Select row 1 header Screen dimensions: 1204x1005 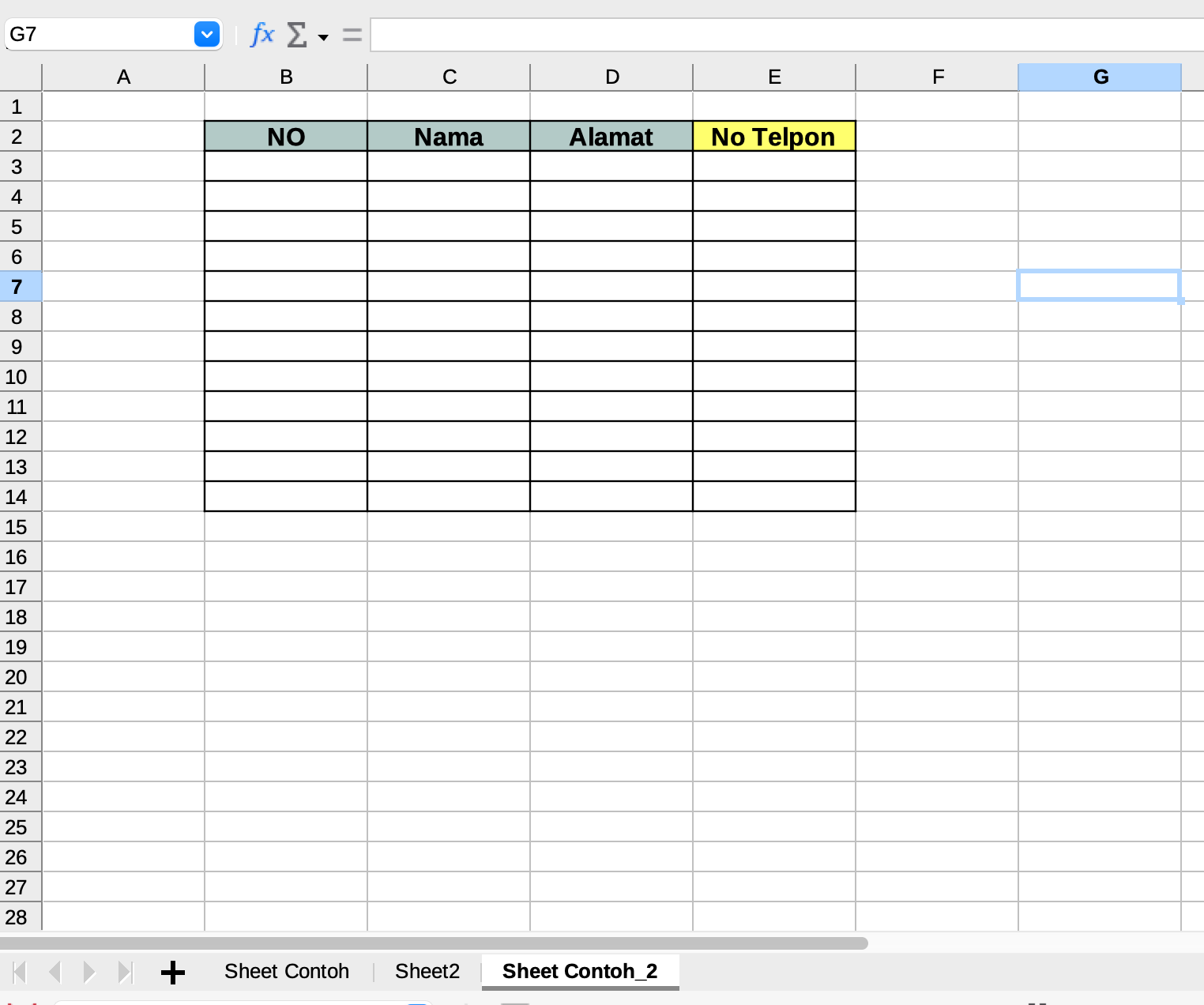coord(21,107)
